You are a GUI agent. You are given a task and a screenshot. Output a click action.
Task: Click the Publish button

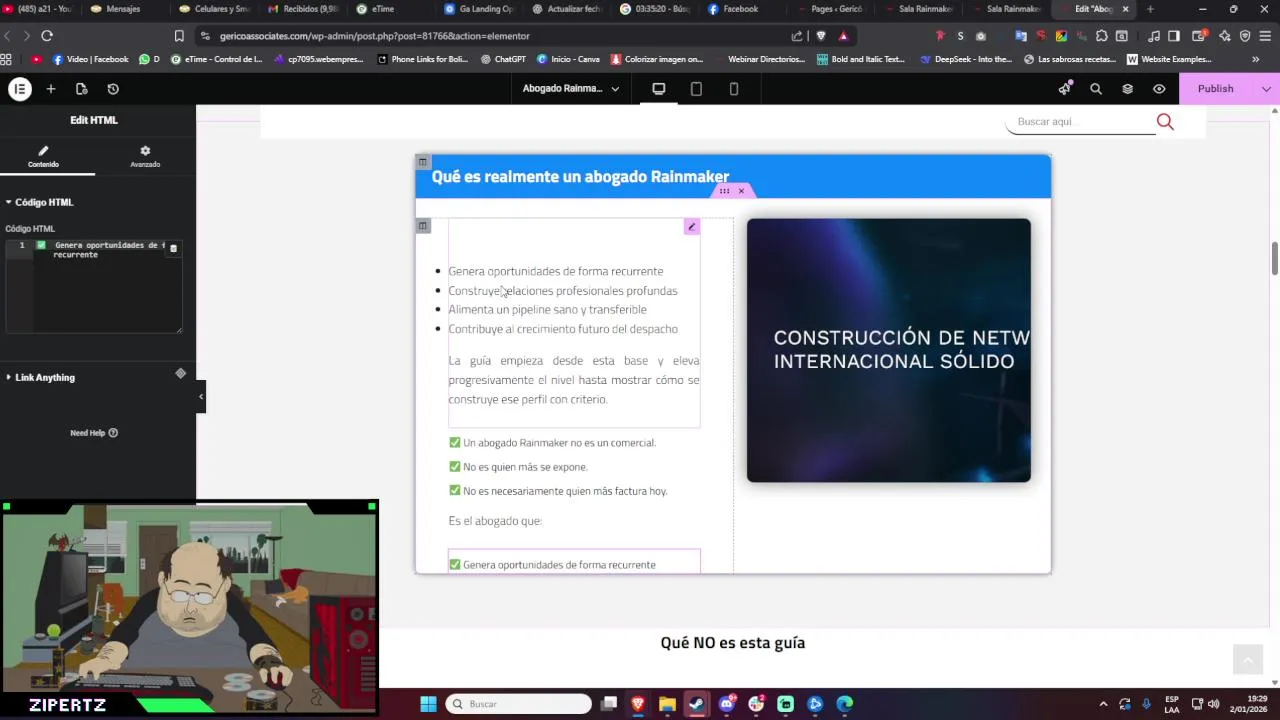1216,89
